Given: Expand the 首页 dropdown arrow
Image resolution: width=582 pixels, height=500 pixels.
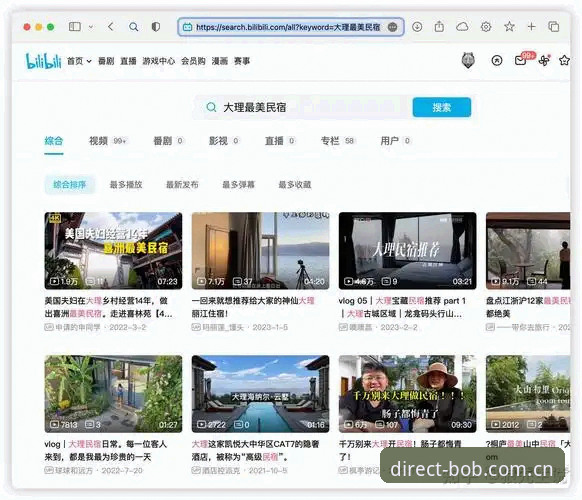Looking at the screenshot, I should click(89, 61).
